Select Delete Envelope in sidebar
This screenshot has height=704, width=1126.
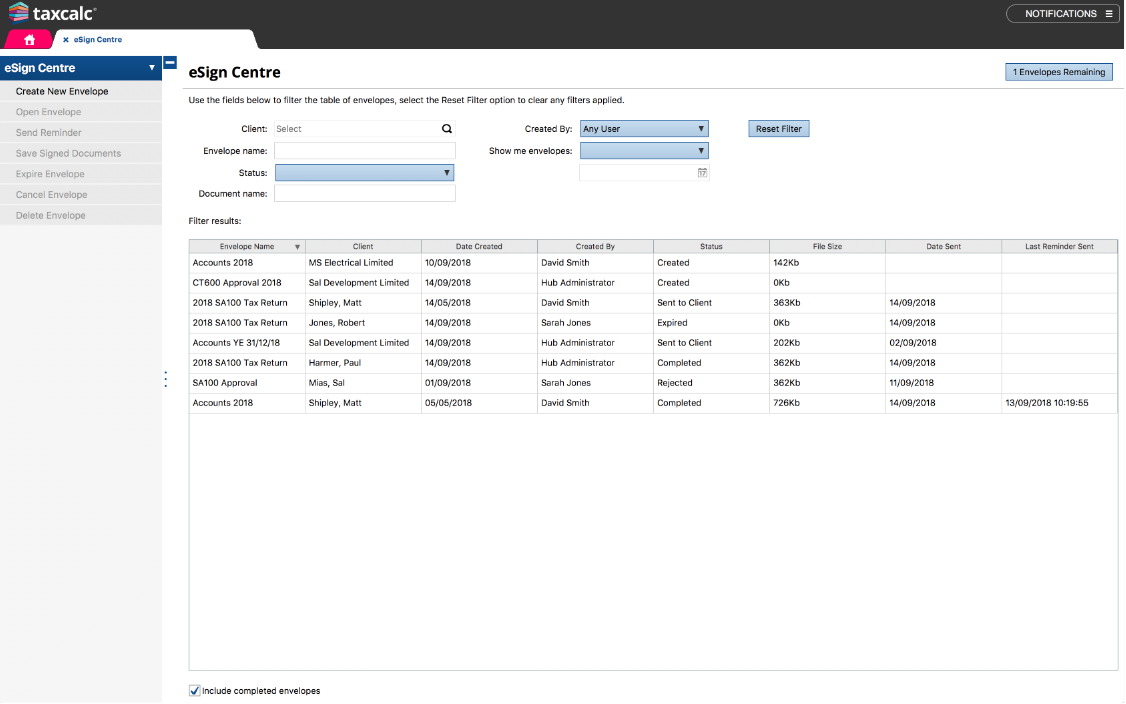pos(81,216)
